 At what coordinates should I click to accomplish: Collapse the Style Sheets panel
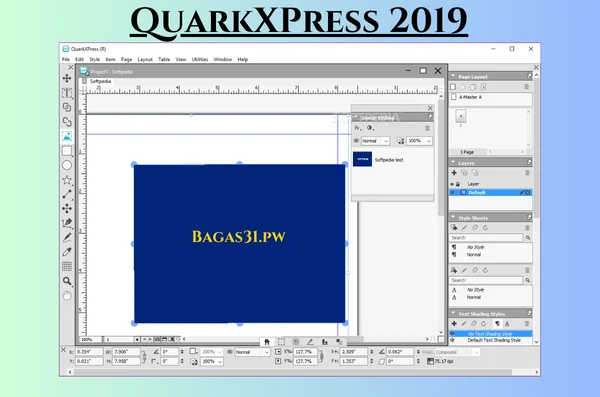(453, 217)
